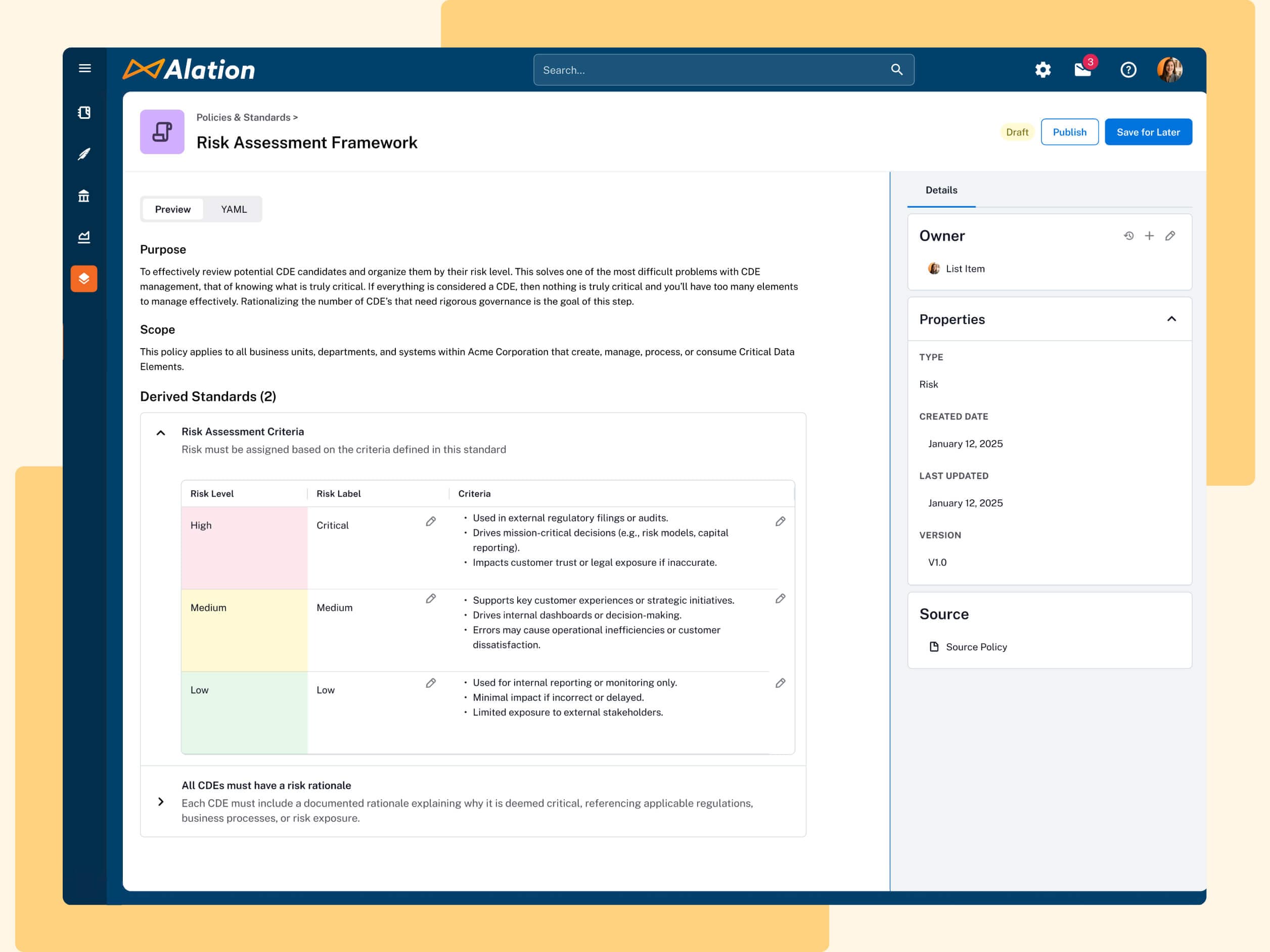Image resolution: width=1270 pixels, height=952 pixels.
Task: Open the Details tab
Action: point(941,190)
